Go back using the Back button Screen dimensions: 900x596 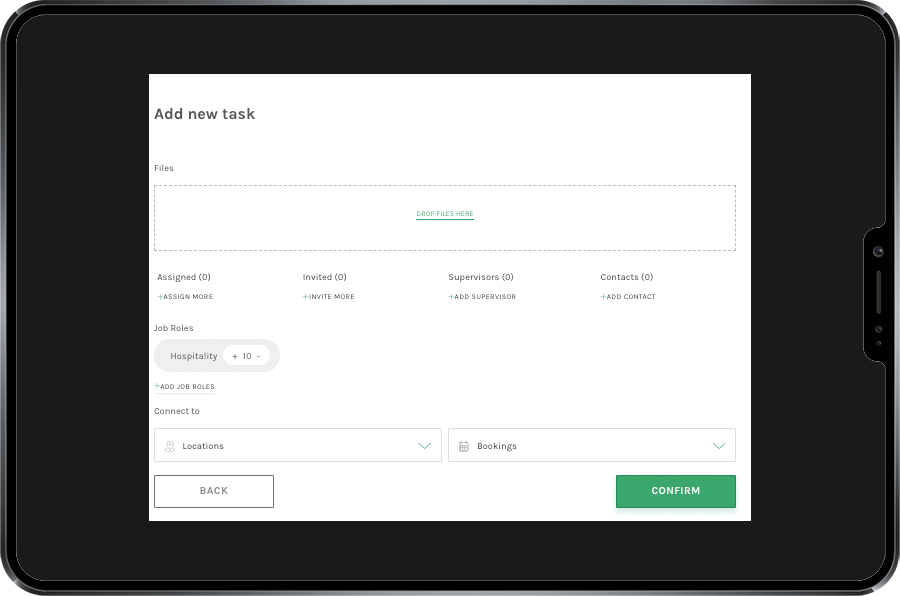[x=214, y=491]
